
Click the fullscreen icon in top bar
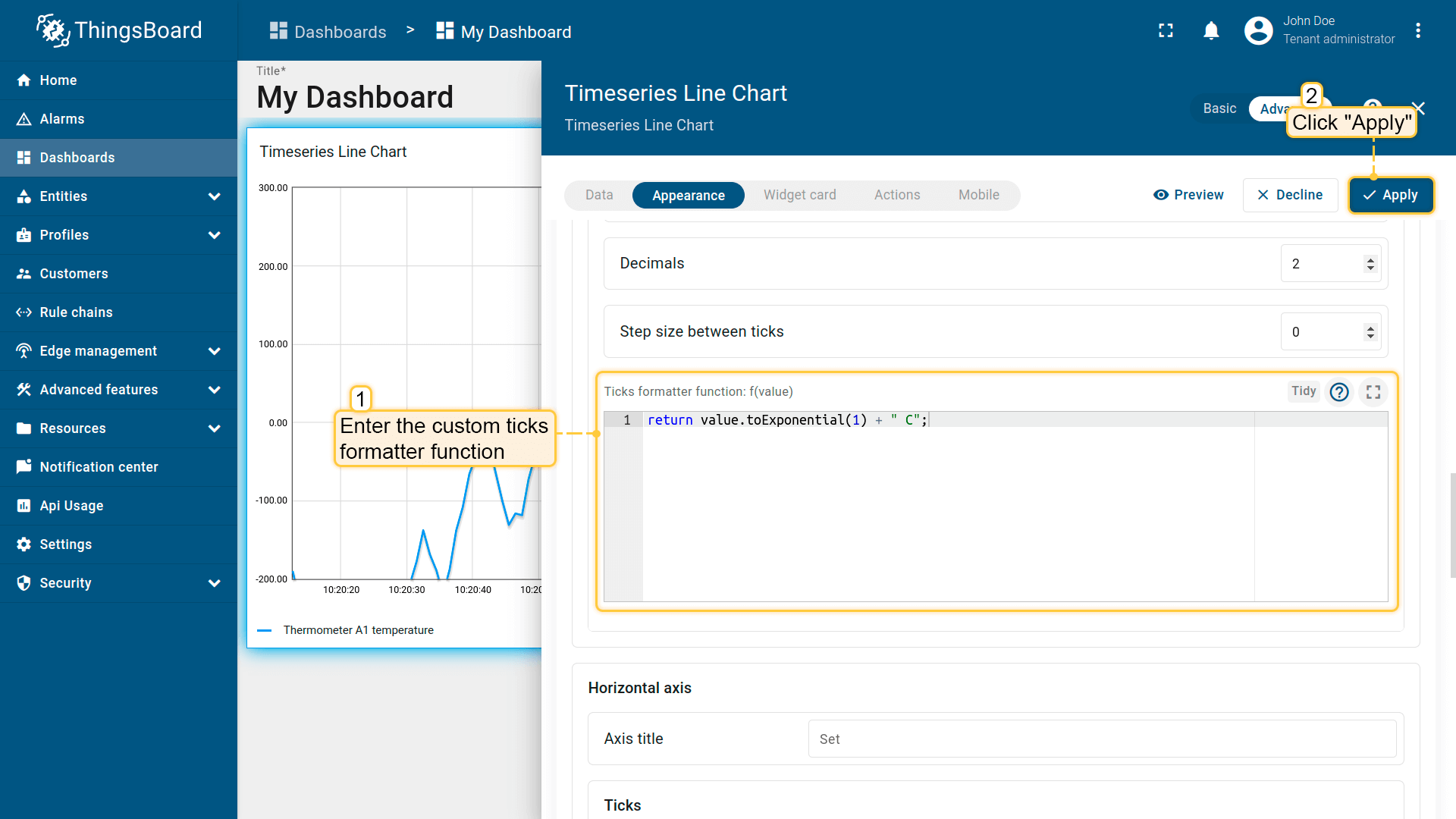(1166, 31)
